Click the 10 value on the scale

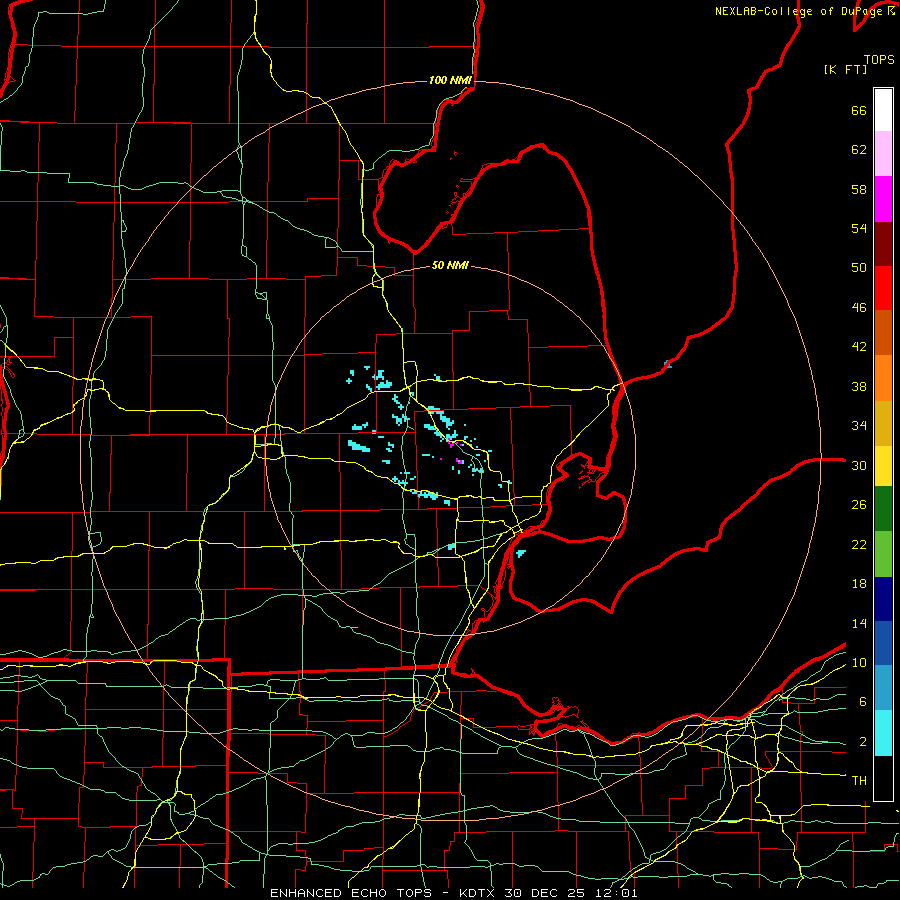coord(859,663)
